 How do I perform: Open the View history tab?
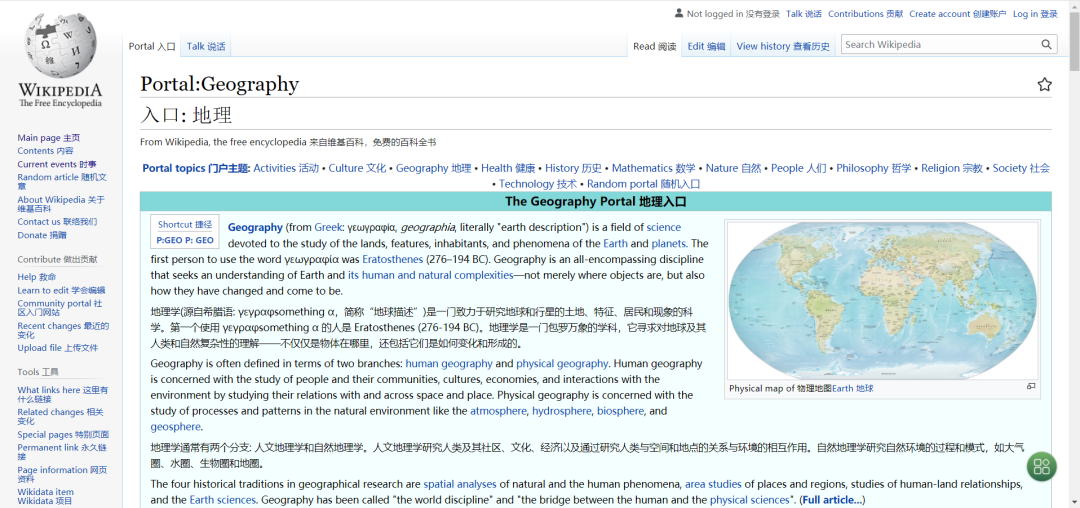point(783,47)
